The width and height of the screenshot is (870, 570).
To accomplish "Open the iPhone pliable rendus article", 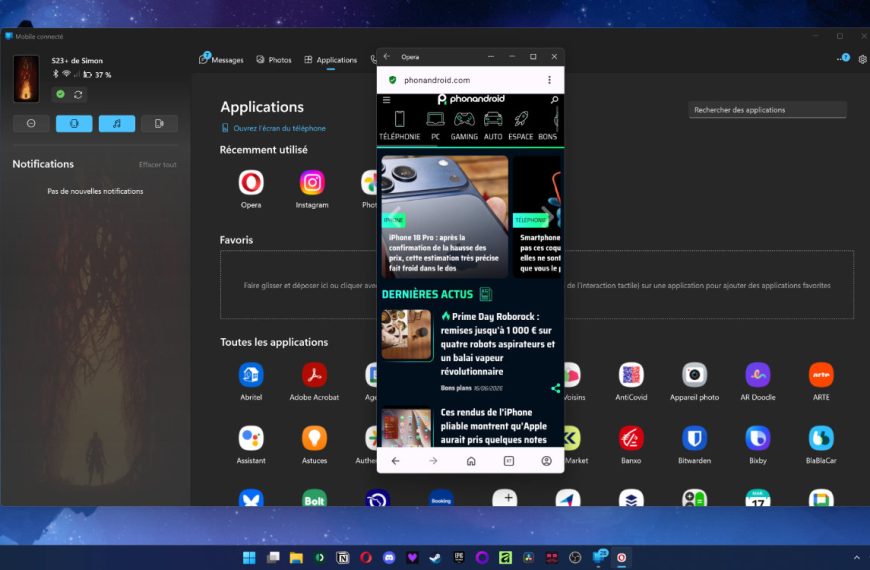I will (x=494, y=426).
